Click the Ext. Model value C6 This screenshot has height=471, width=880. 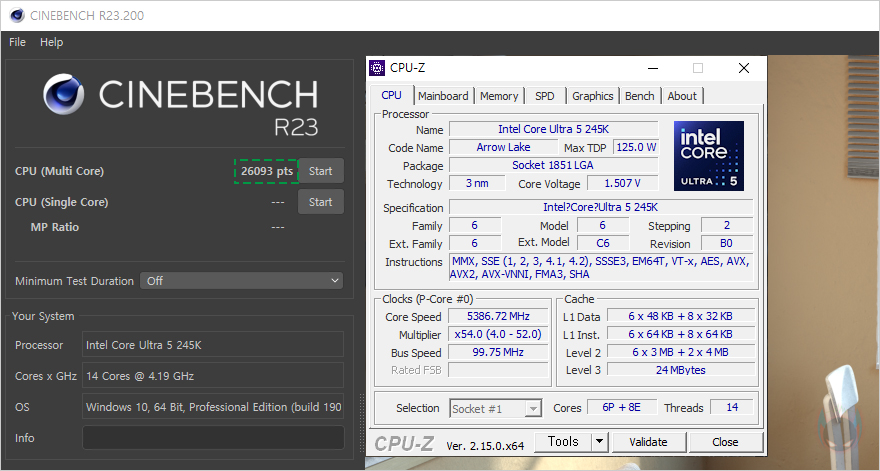[x=603, y=243]
